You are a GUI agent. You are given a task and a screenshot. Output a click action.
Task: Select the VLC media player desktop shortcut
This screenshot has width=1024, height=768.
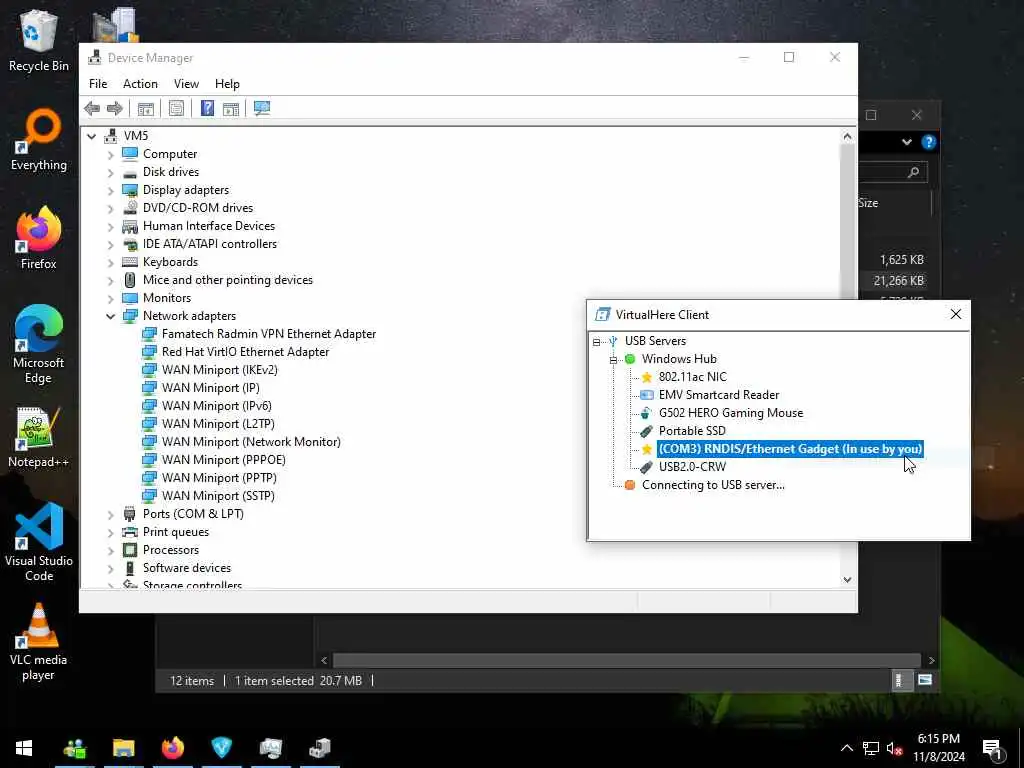39,642
